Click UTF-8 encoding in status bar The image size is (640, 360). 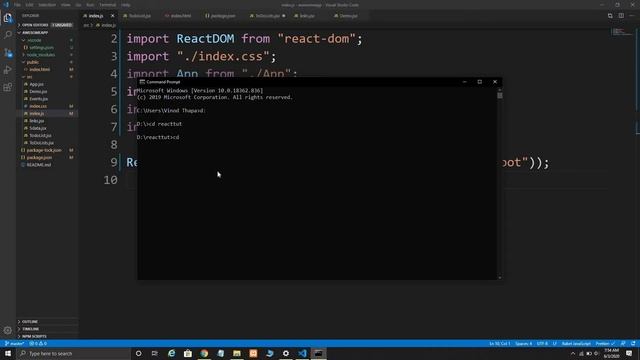click(542, 343)
